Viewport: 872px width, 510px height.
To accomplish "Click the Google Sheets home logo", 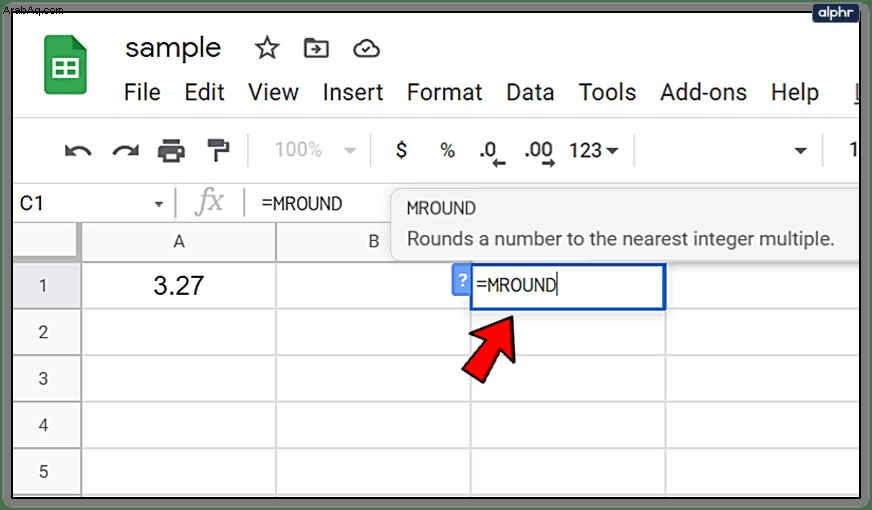I will point(66,65).
